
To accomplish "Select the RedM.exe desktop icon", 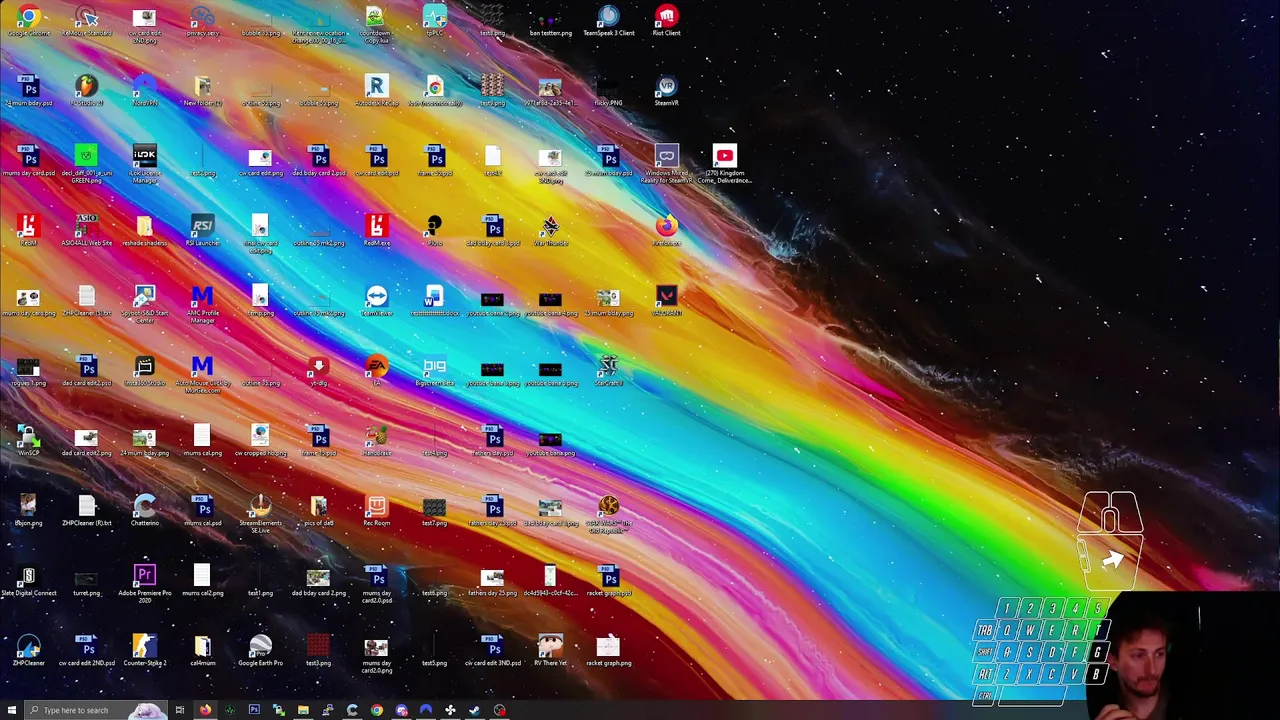I will pos(376,227).
